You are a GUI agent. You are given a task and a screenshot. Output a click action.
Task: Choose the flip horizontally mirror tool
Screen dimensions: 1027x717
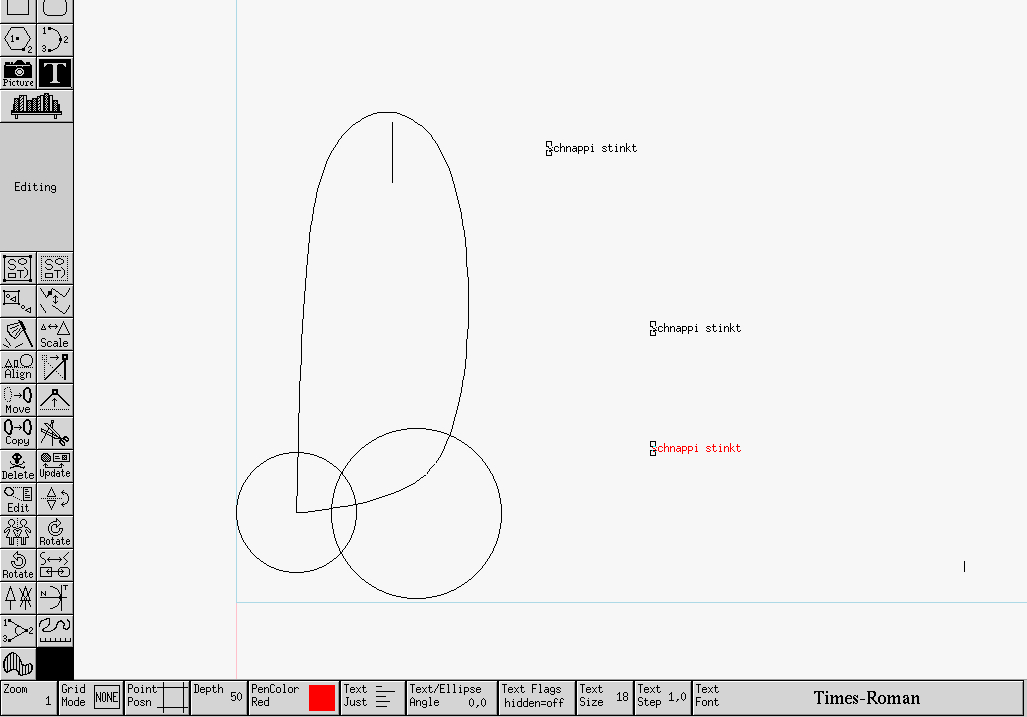(x=18, y=532)
